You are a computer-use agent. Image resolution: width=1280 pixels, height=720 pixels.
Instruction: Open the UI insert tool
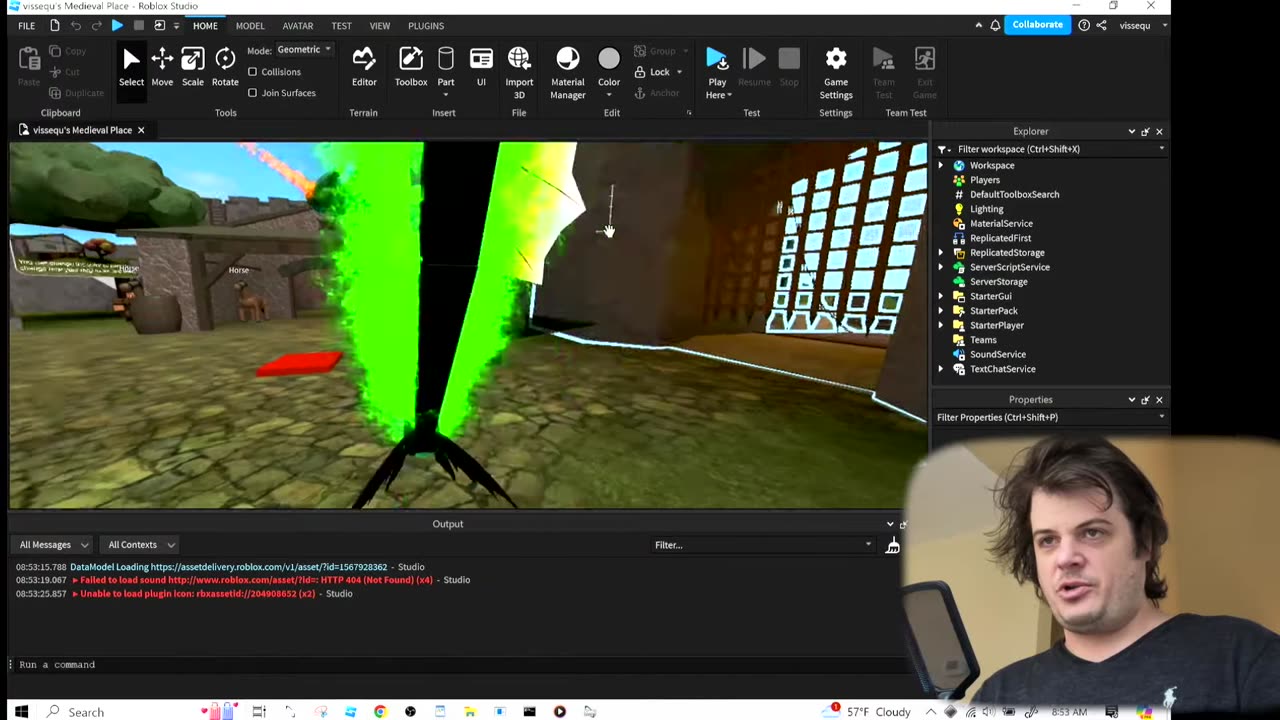(481, 67)
